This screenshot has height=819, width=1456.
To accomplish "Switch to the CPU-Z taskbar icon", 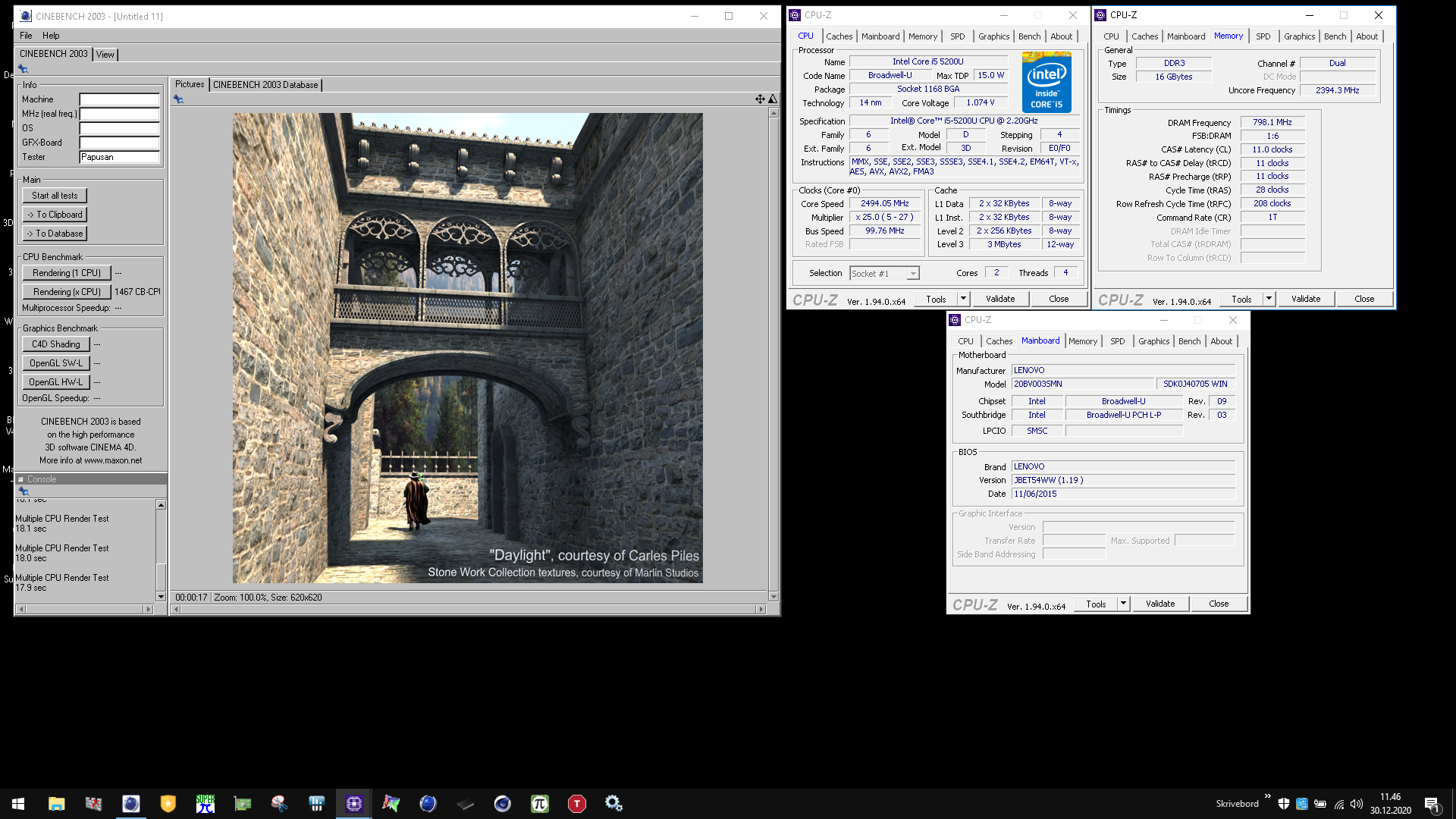I will coord(354,804).
